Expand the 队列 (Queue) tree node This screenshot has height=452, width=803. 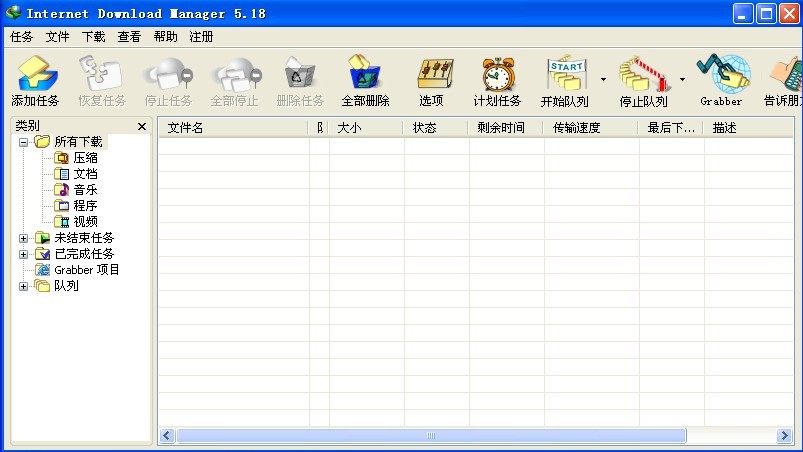click(x=24, y=286)
